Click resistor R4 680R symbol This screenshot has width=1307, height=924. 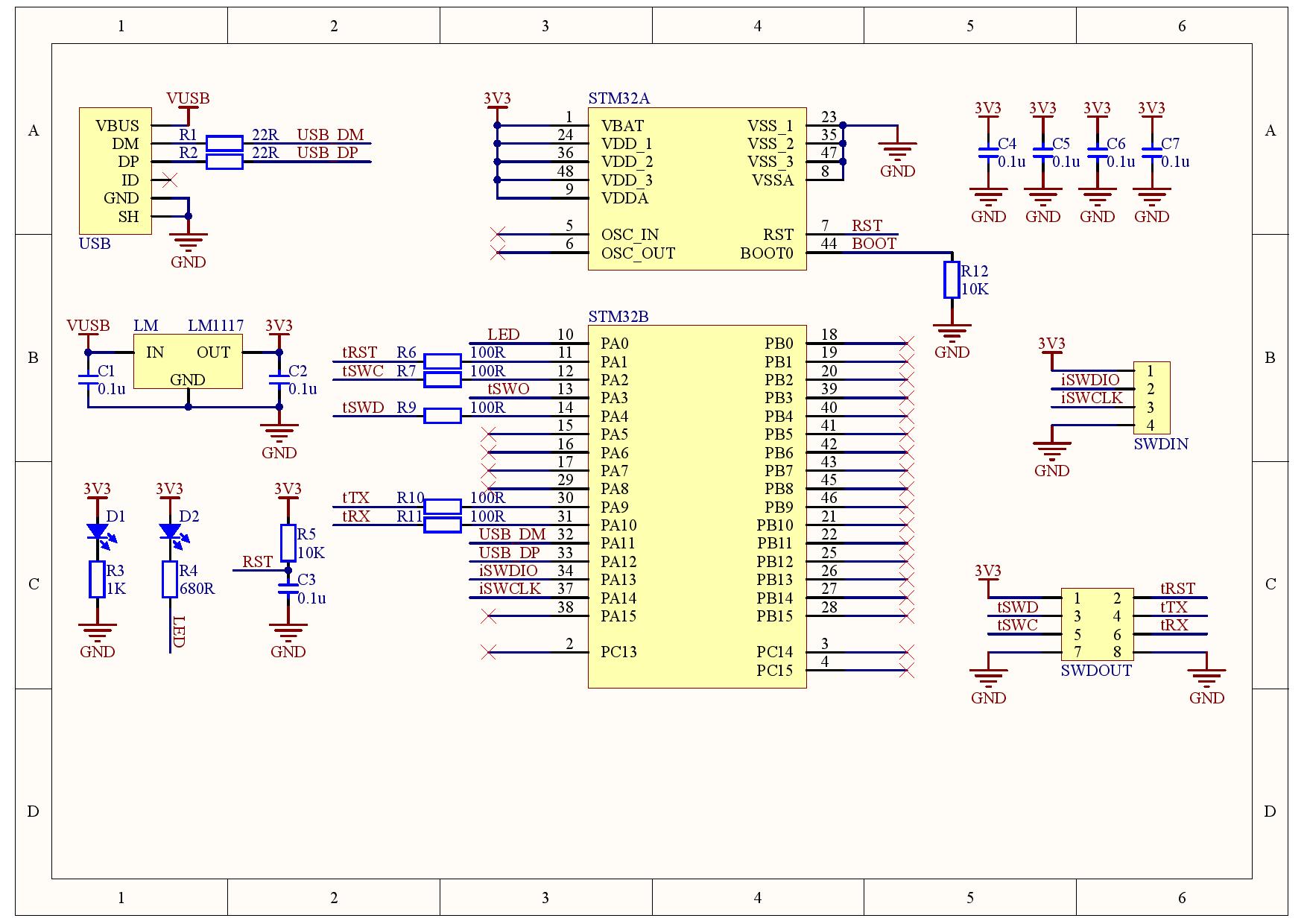(x=170, y=580)
